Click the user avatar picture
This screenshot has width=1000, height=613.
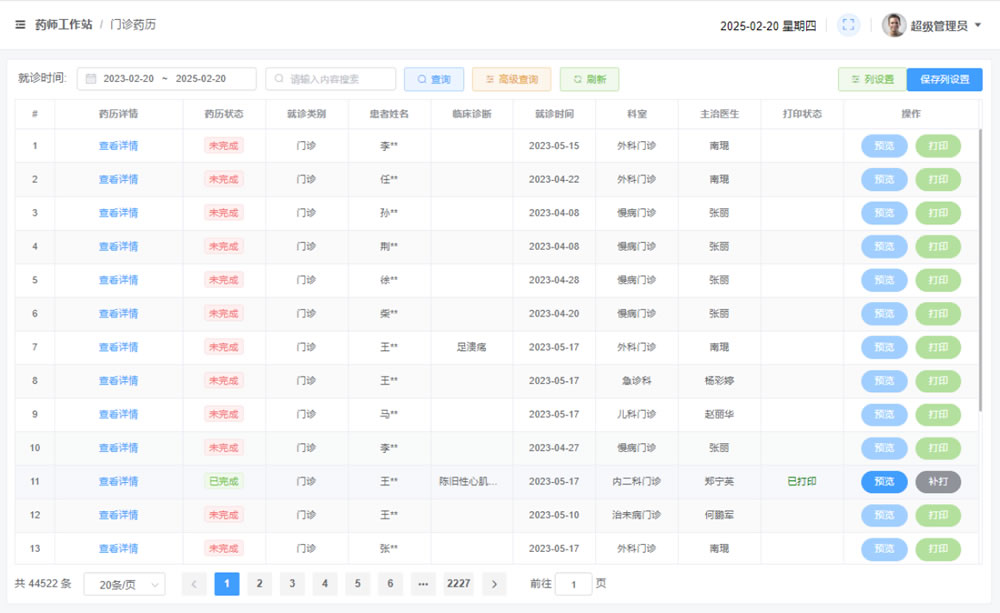pyautogui.click(x=893, y=25)
